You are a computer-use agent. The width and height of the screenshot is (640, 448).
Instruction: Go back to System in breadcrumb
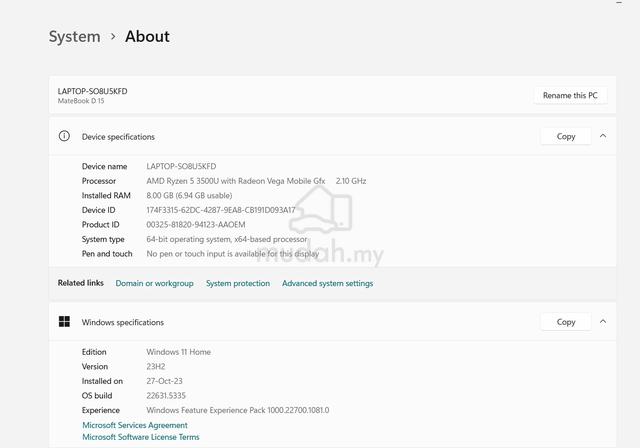tap(75, 37)
